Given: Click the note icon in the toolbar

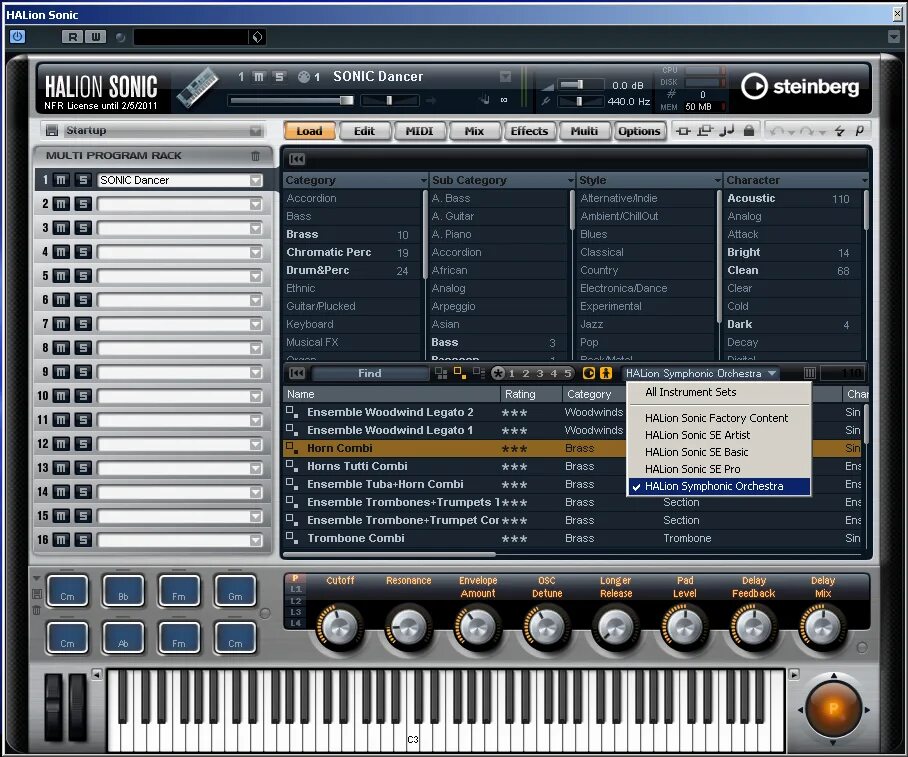Looking at the screenshot, I should [x=727, y=130].
